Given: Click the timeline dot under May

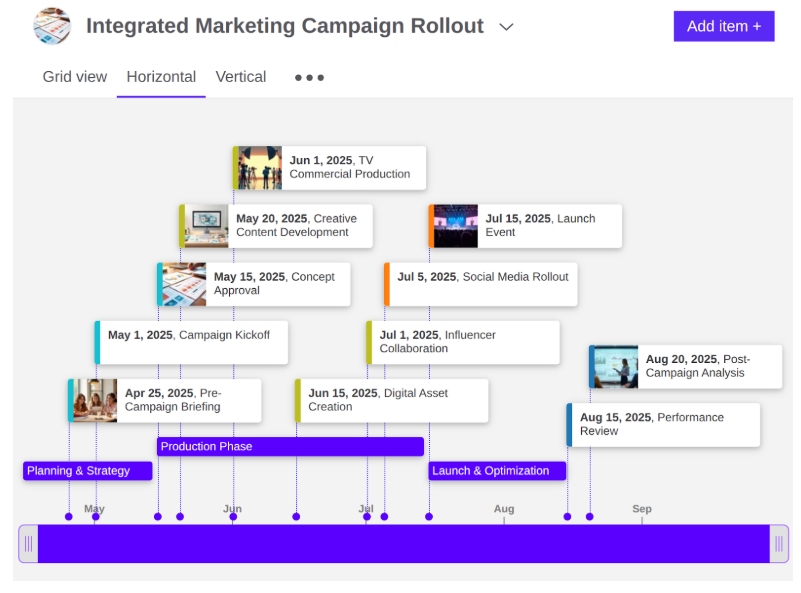Looking at the screenshot, I should (x=95, y=518).
